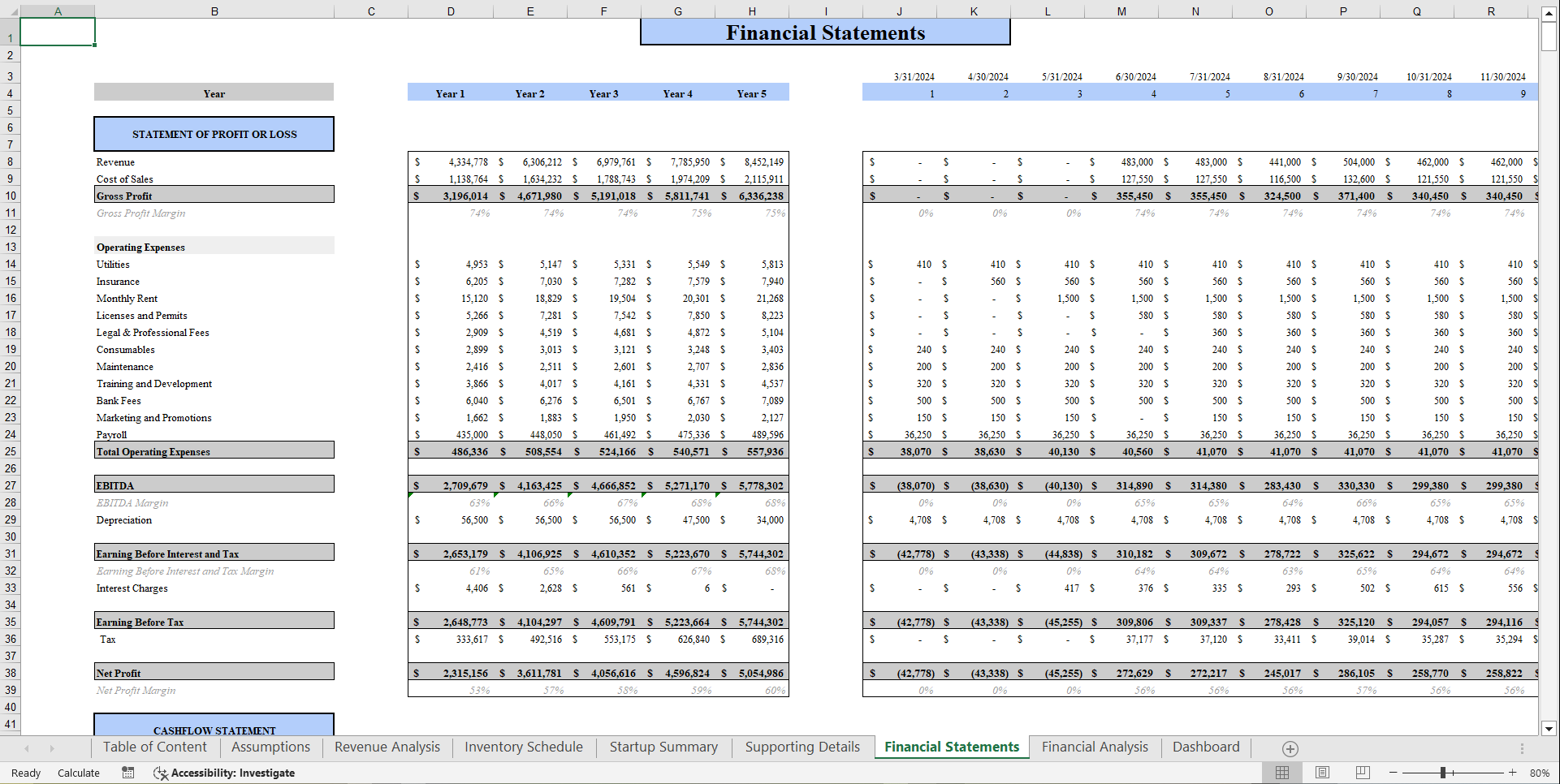This screenshot has height=784, width=1560.
Task: Zoom in using the plus icon
Action: pos(1514,772)
